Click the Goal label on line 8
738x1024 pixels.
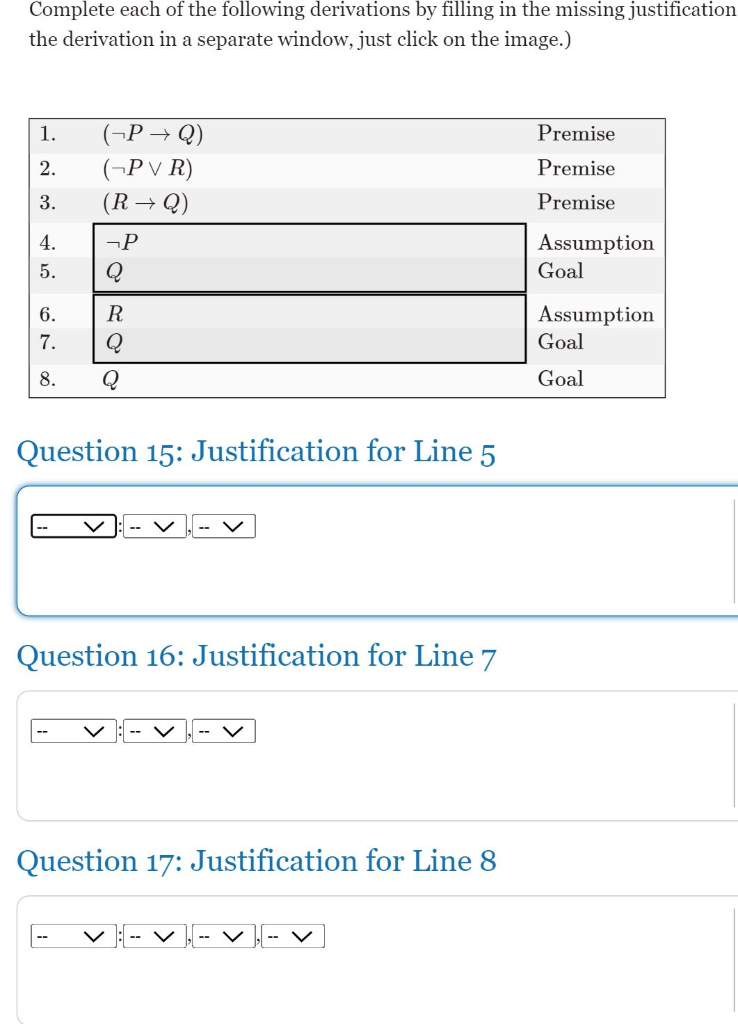coord(562,378)
